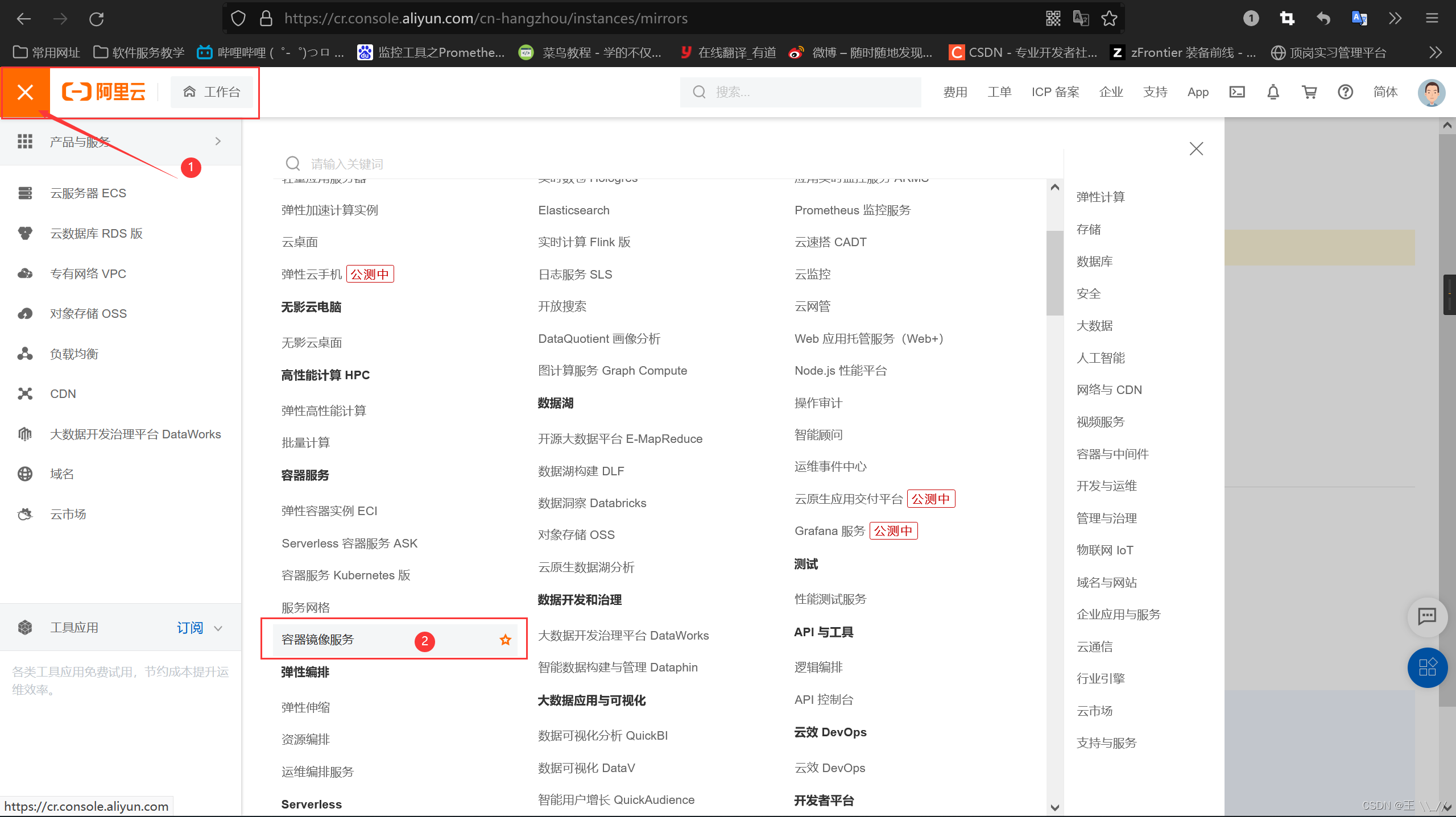1456x817 pixels.
Task: Open the QR code icon in address bar
Action: pyautogui.click(x=1053, y=19)
